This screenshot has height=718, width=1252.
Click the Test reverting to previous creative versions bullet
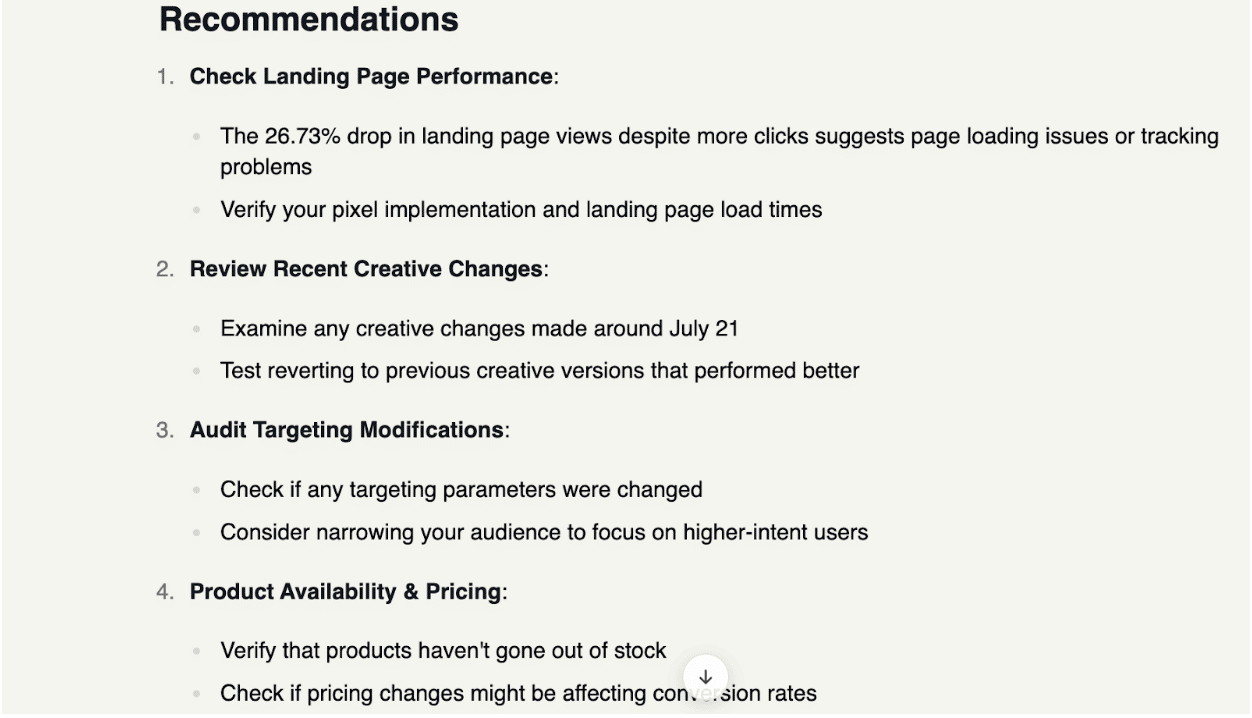click(x=540, y=370)
